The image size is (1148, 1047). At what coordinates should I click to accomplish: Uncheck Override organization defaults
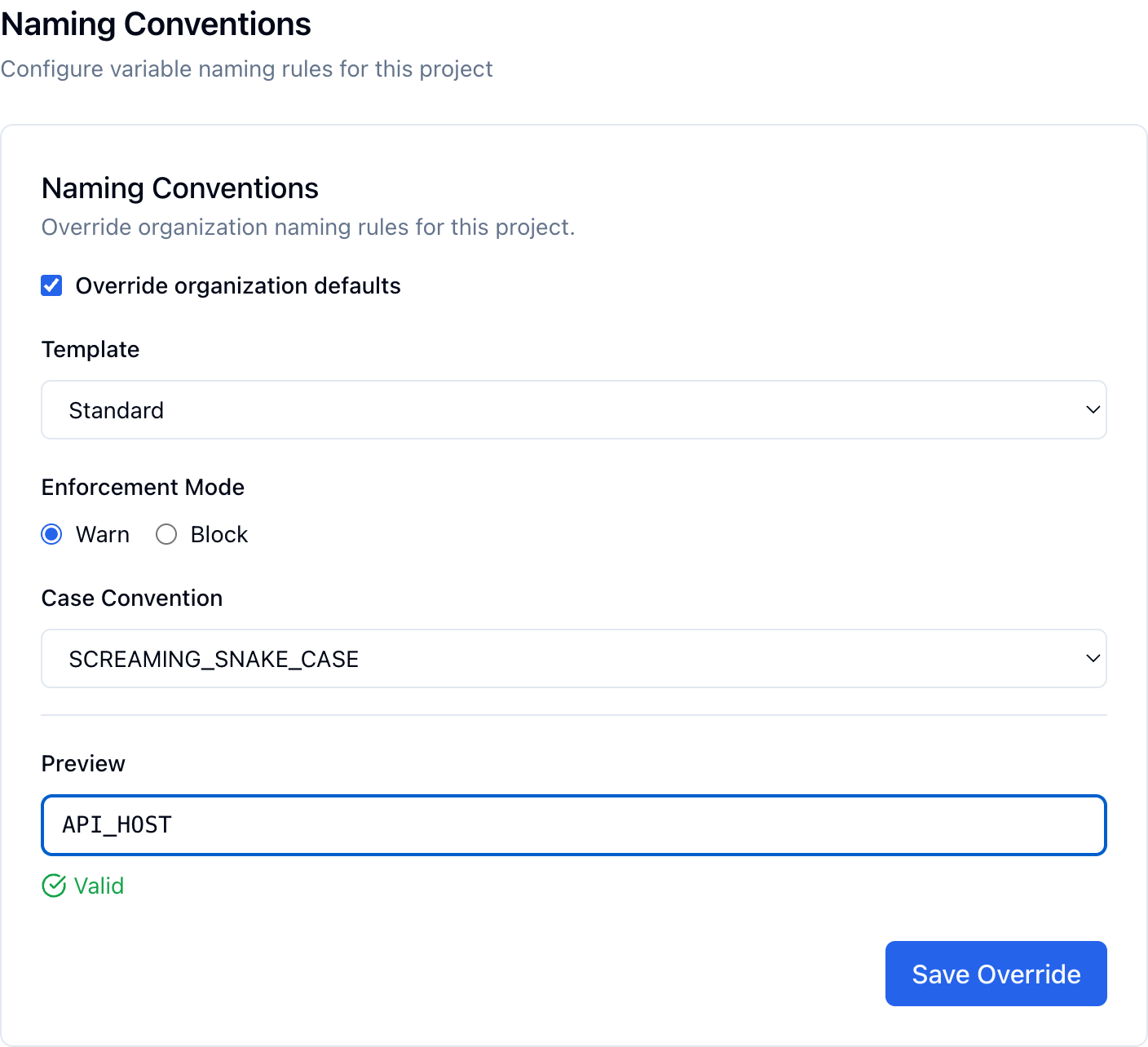pos(51,285)
